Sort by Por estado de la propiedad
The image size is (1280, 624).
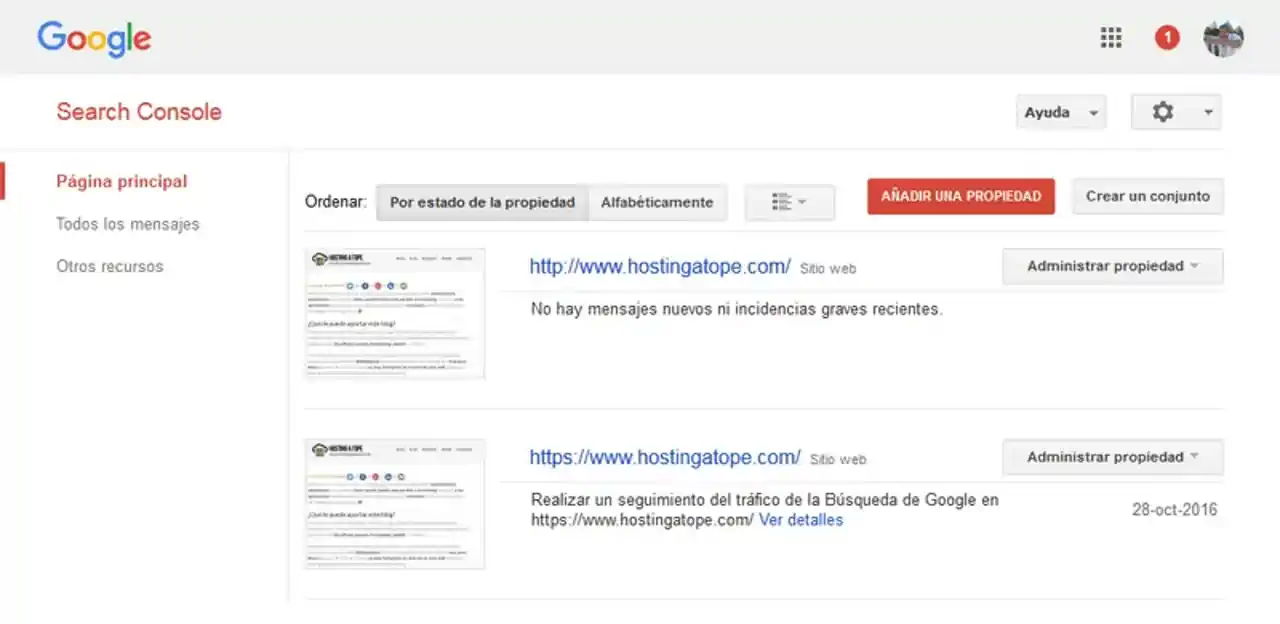tap(482, 202)
